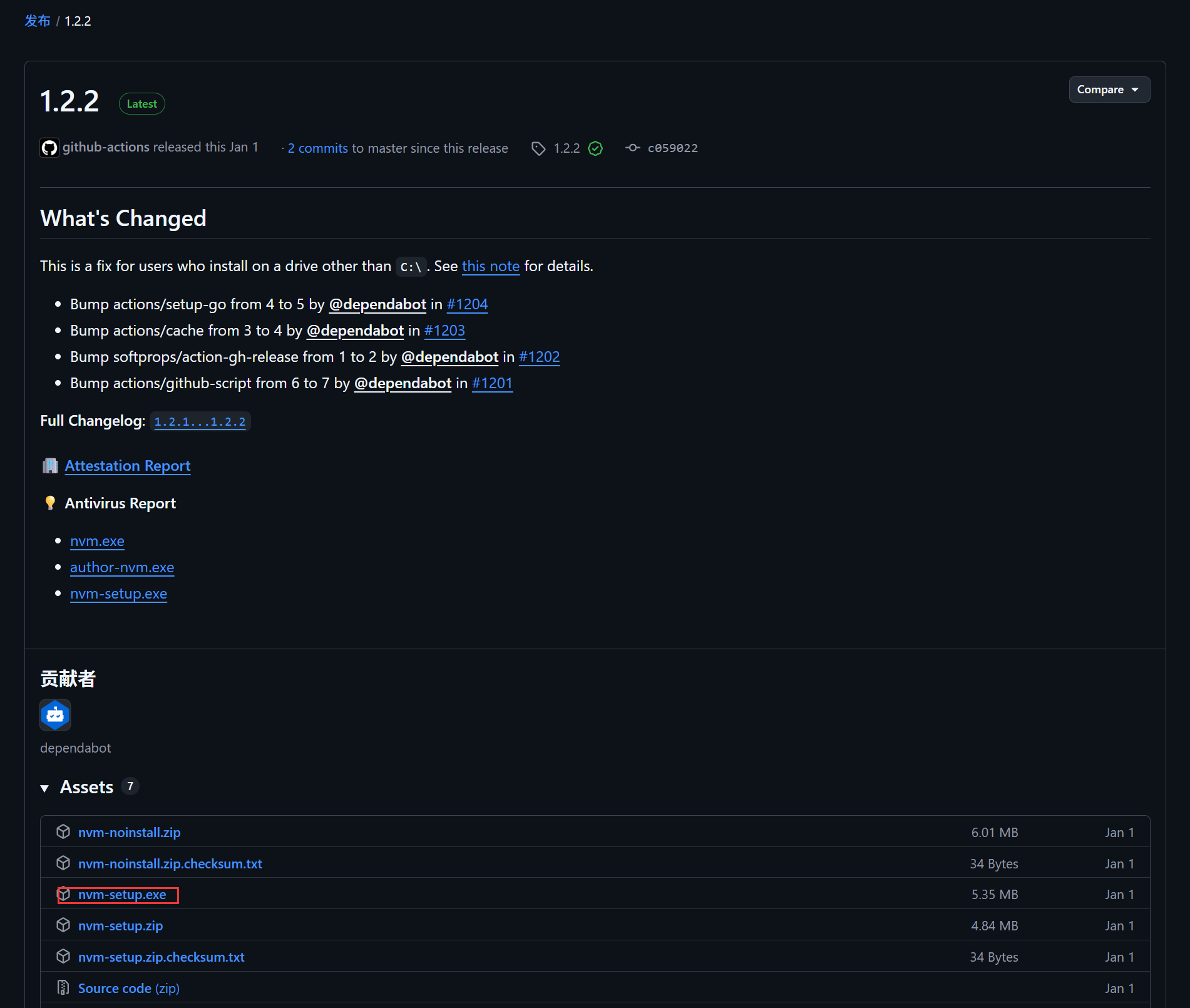
Task: Download nvm-setup.zip asset
Action: tap(120, 926)
